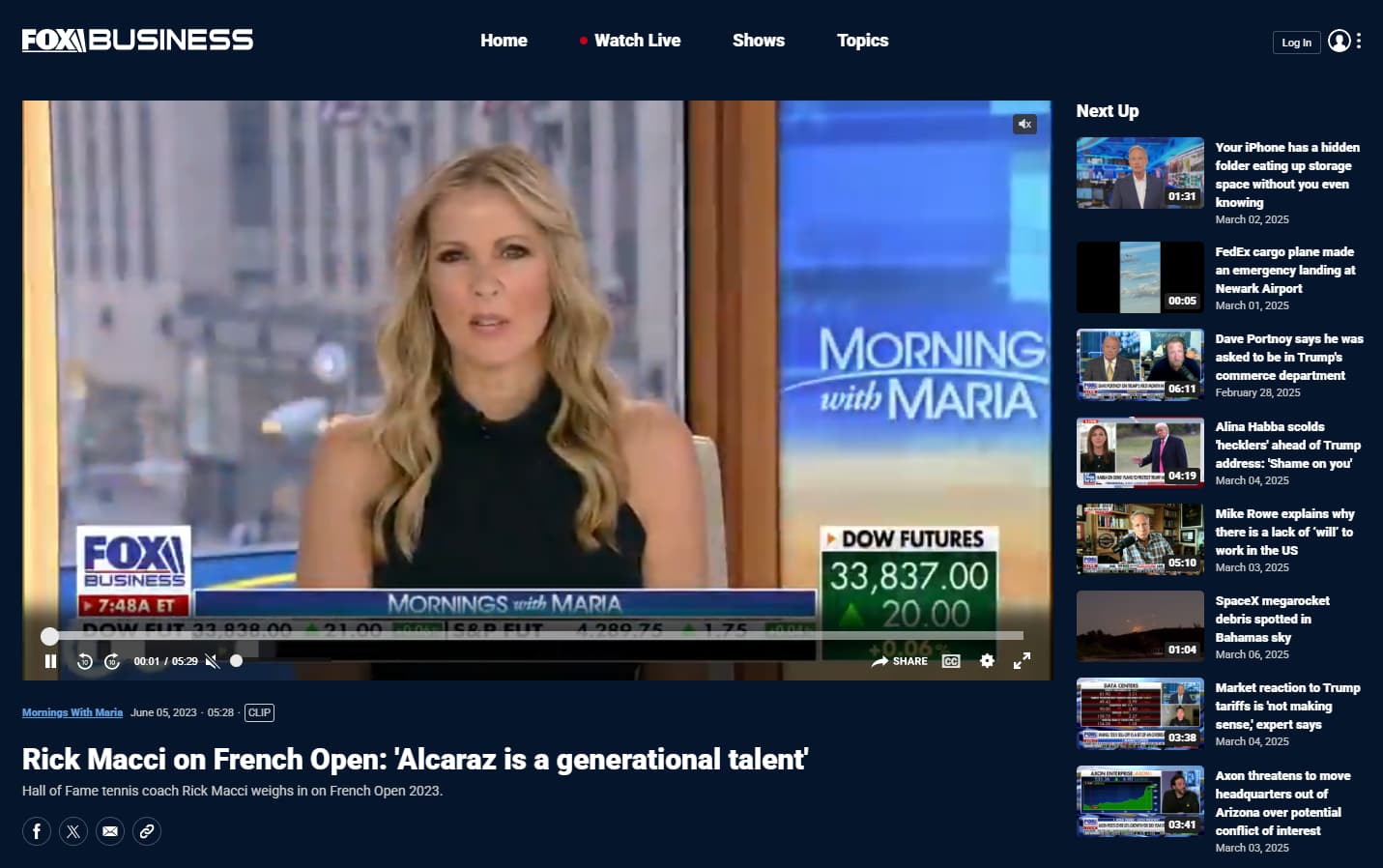Open iPhone hidden folder video thumbnail

1140,173
